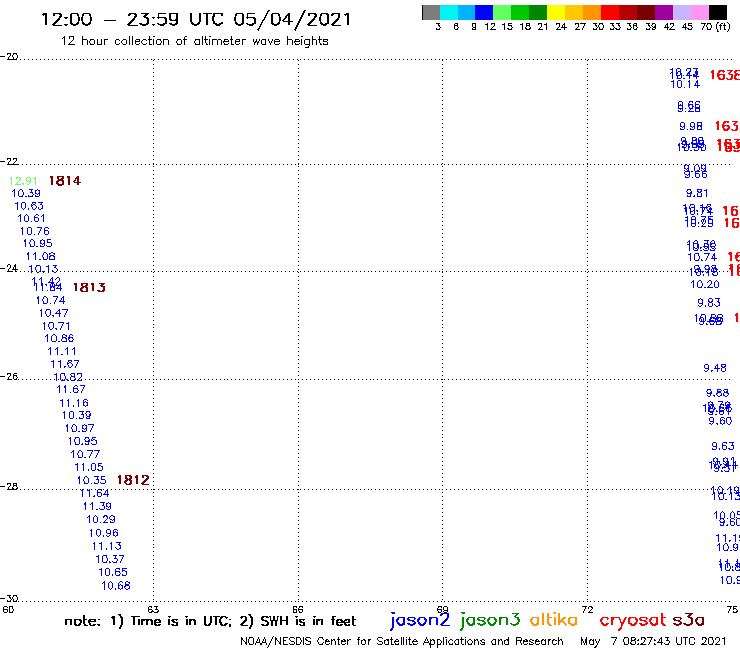Click the latitude axis label -26
740x650 pixels.
click(9, 376)
